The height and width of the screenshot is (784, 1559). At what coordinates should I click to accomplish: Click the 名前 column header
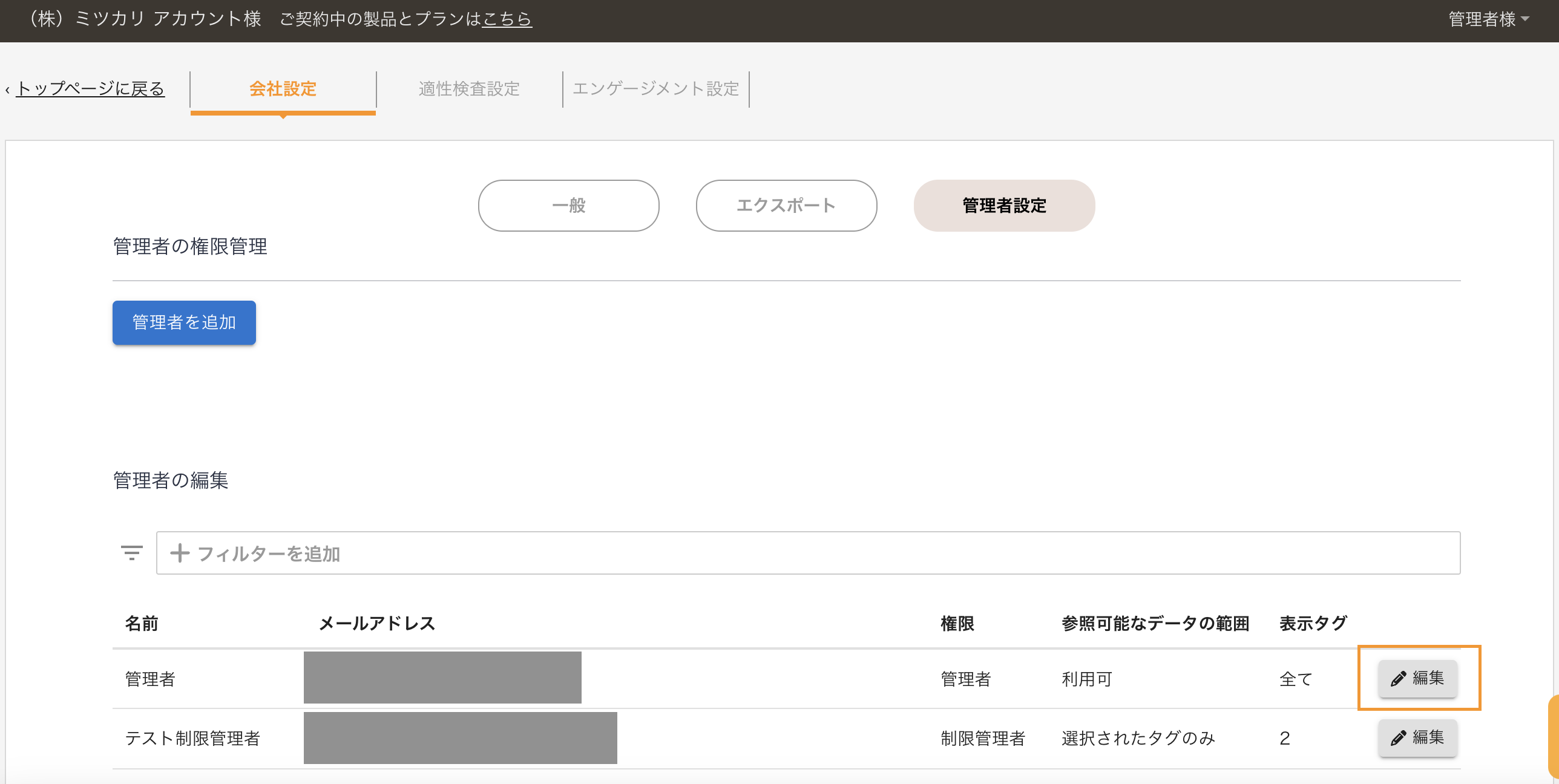[x=142, y=623]
